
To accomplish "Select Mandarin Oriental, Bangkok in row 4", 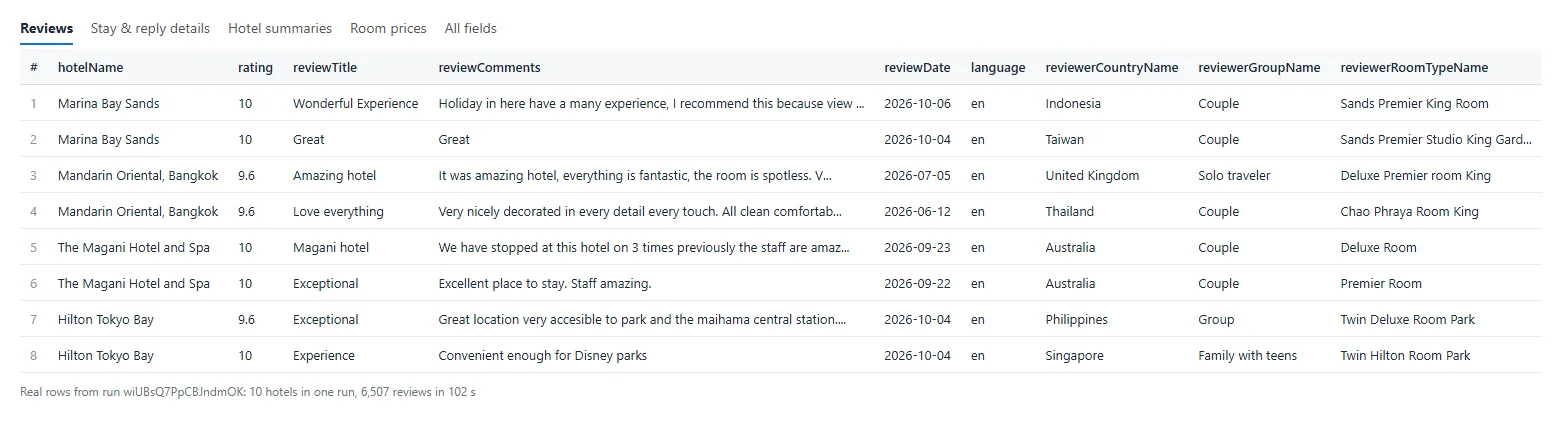I will point(138,212).
